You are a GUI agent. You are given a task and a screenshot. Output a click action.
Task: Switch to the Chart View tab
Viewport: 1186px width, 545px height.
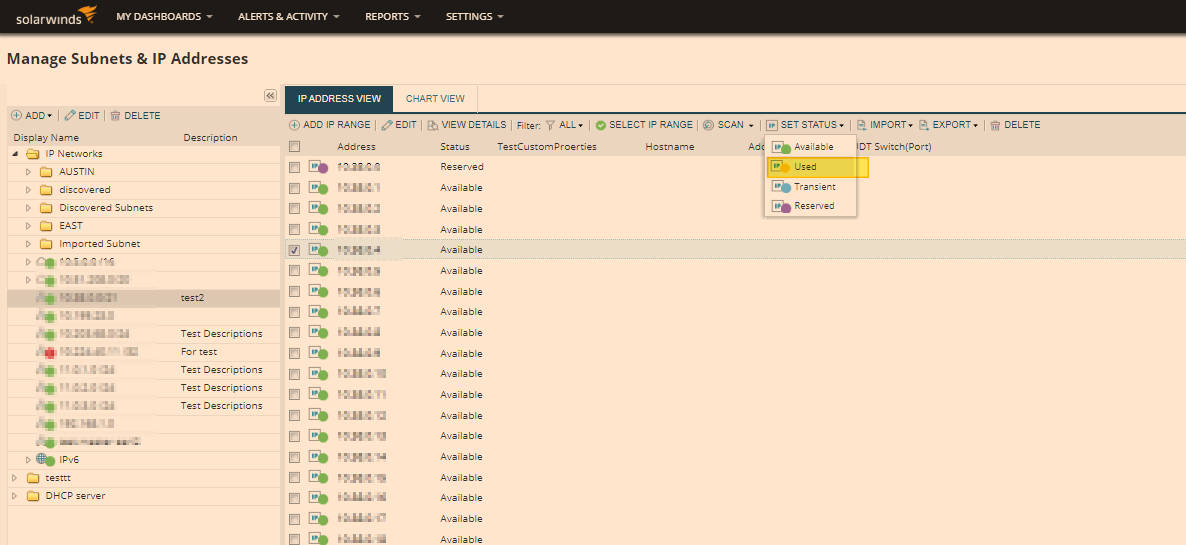pyautogui.click(x=435, y=99)
